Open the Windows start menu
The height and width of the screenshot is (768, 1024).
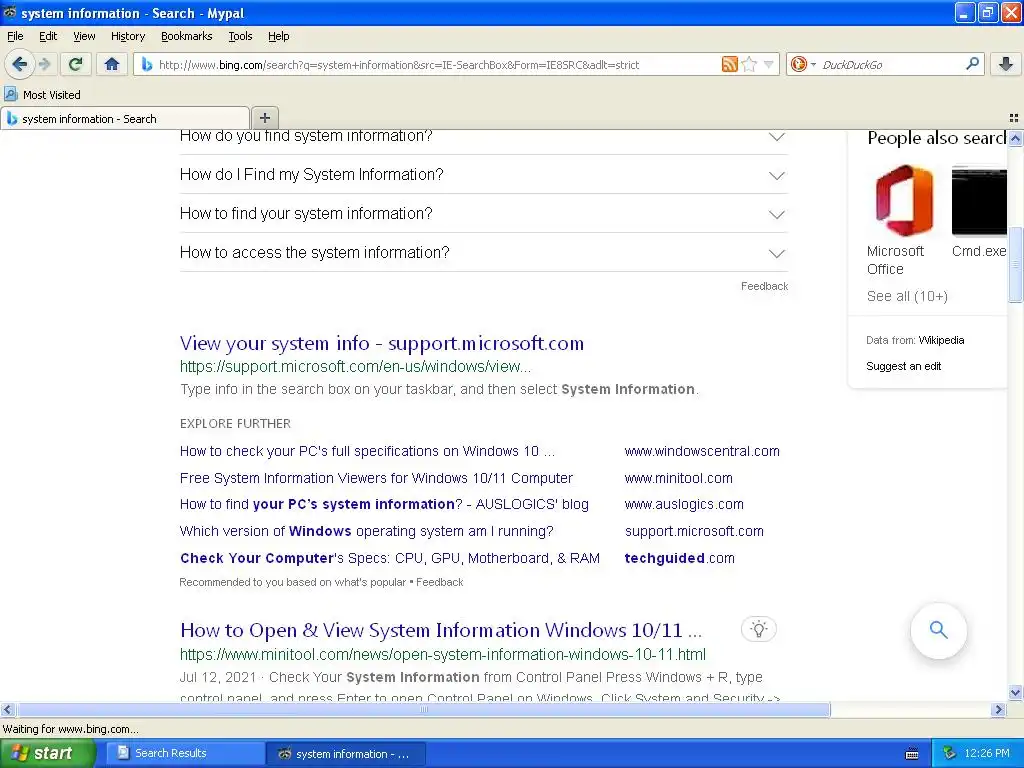point(47,754)
